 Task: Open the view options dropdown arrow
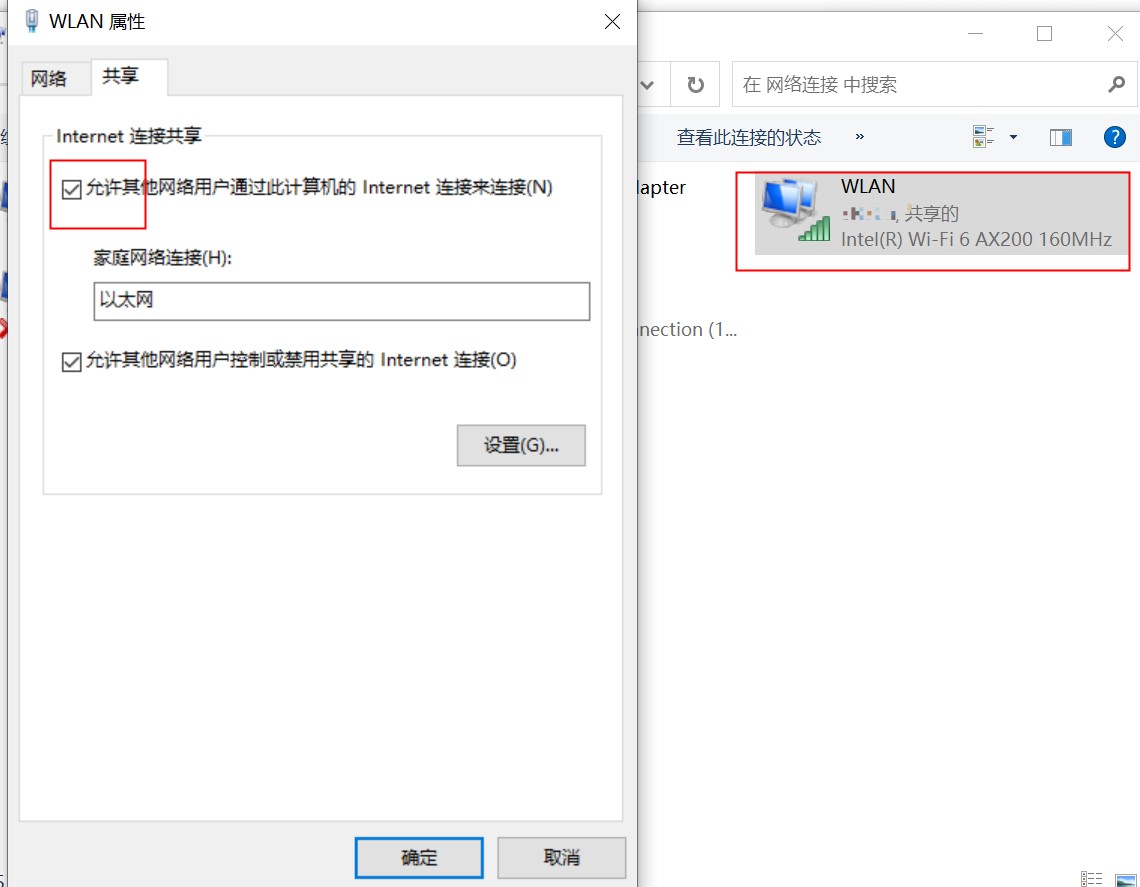coord(1013,137)
